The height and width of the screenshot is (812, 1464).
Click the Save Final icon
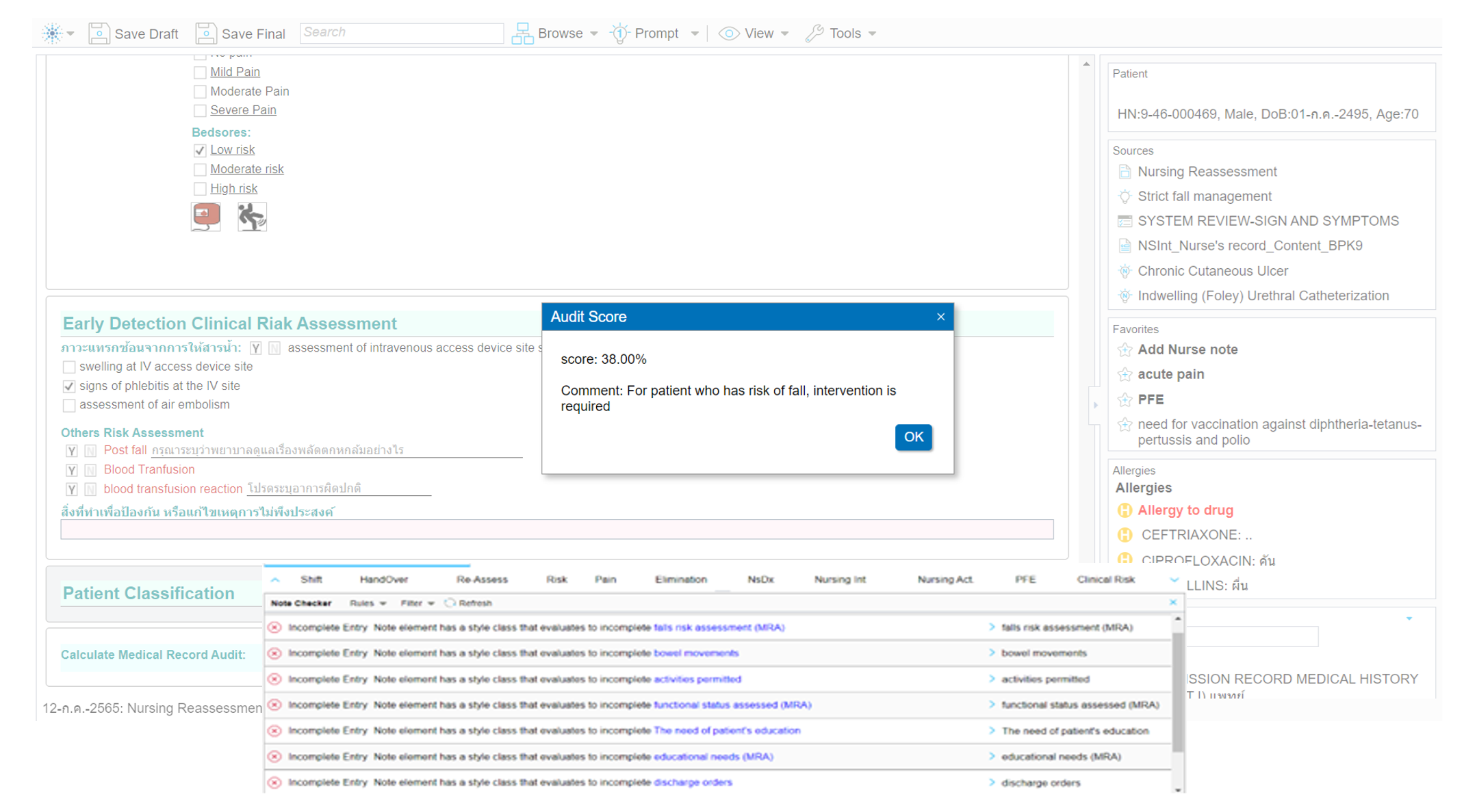pyautogui.click(x=205, y=34)
